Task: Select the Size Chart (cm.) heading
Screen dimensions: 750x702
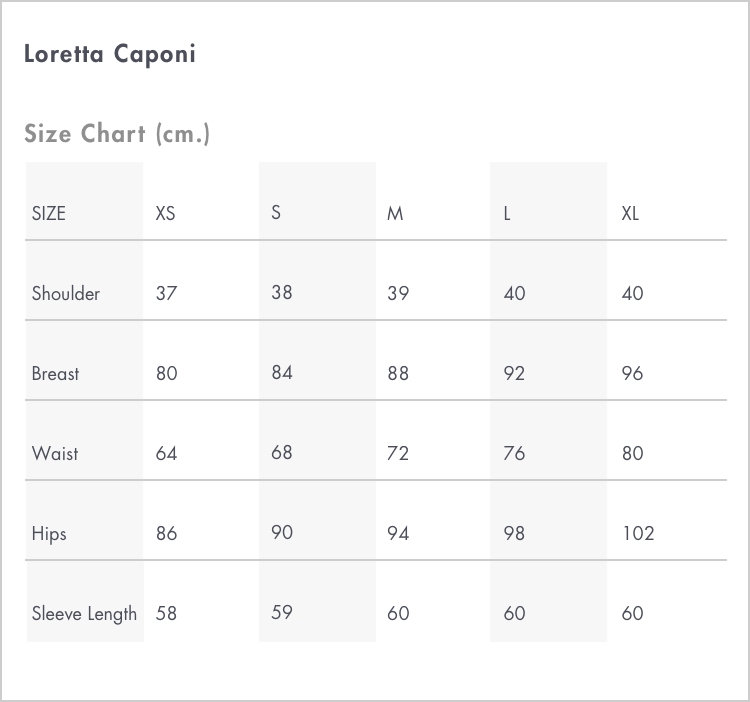Action: (x=117, y=133)
